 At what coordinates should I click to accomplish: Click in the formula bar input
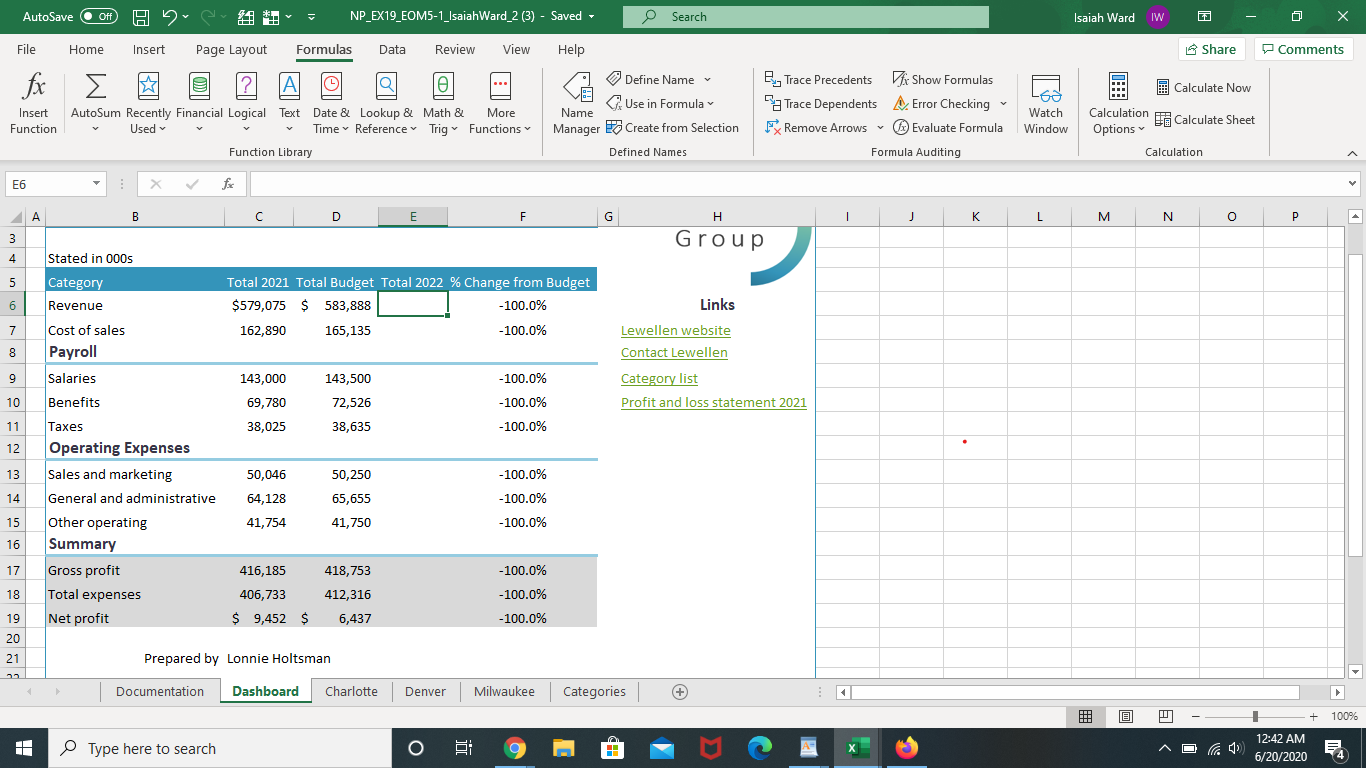tap(797, 184)
